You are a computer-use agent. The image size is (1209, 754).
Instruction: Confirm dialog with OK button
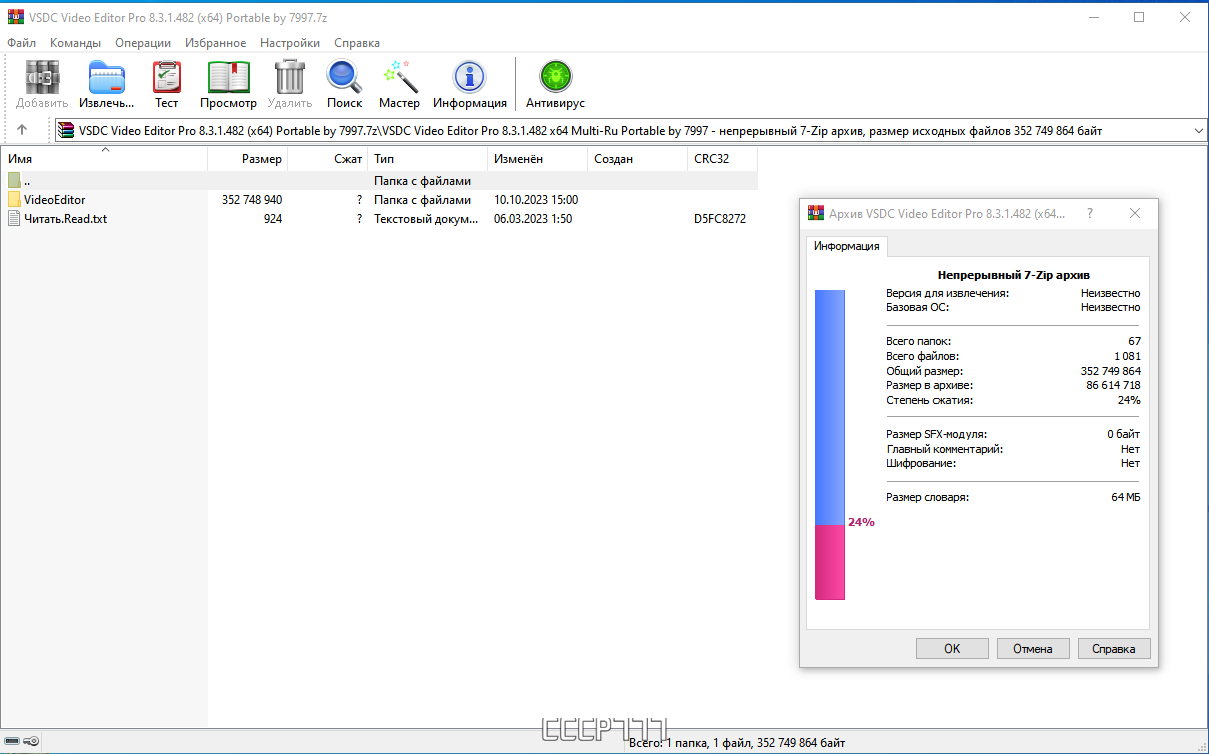952,649
